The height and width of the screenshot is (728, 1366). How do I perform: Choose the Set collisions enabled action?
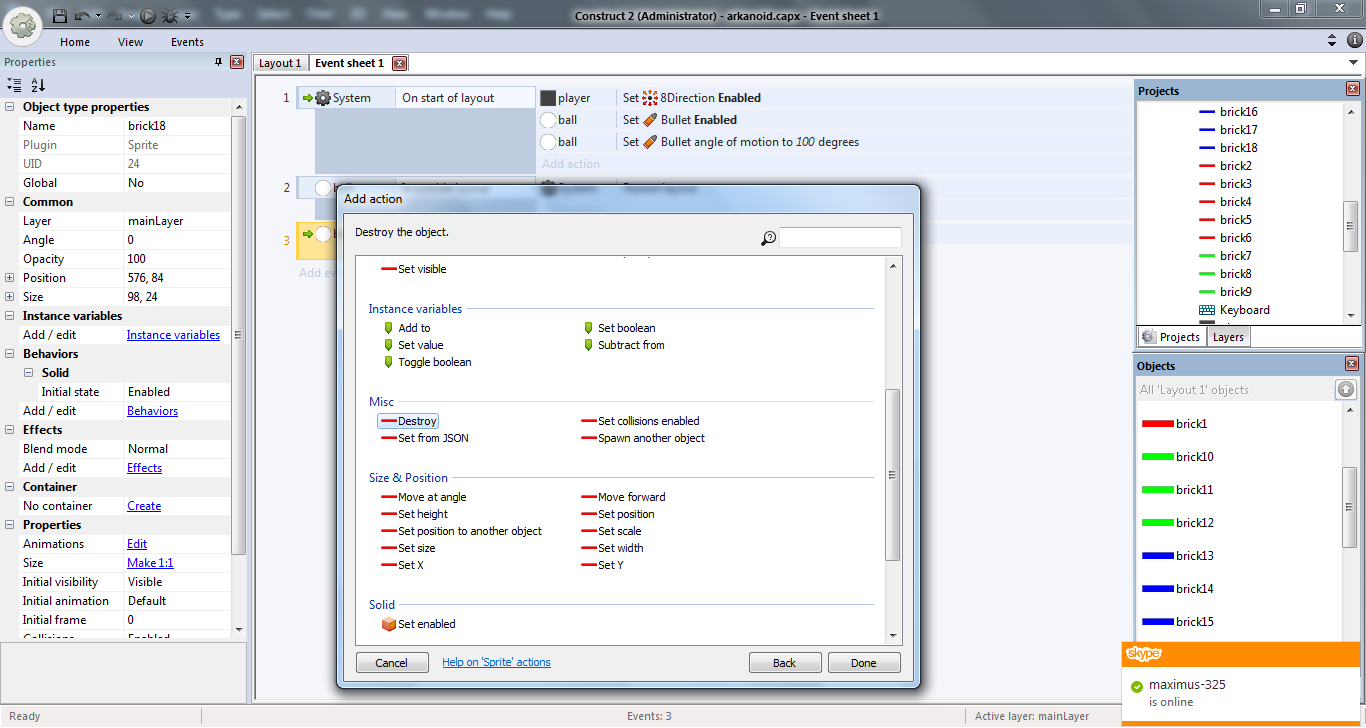[x=640, y=421]
